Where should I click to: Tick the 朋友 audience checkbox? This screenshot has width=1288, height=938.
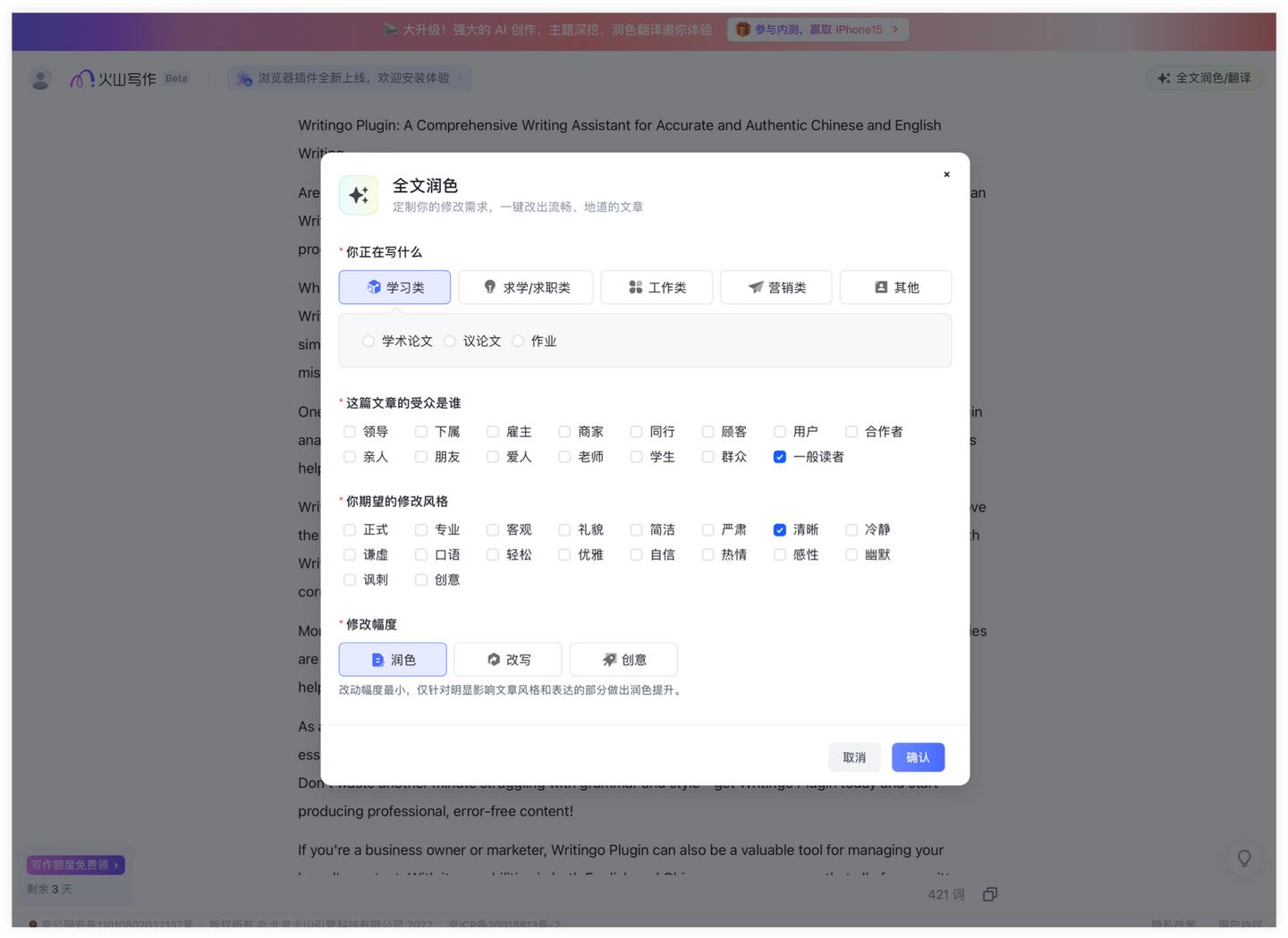421,457
